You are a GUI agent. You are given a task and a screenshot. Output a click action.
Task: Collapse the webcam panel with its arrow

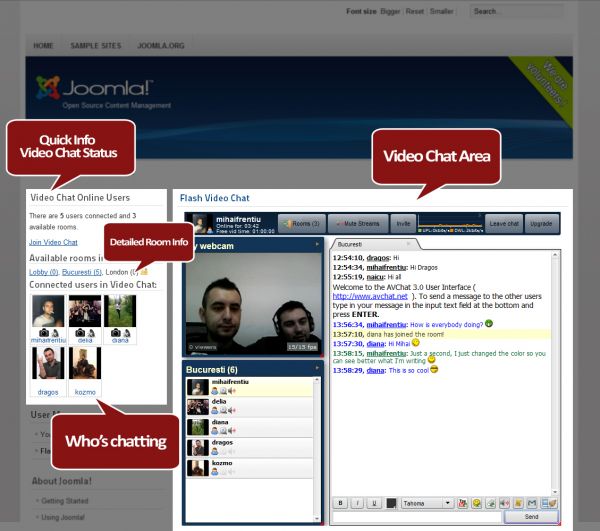point(317,244)
